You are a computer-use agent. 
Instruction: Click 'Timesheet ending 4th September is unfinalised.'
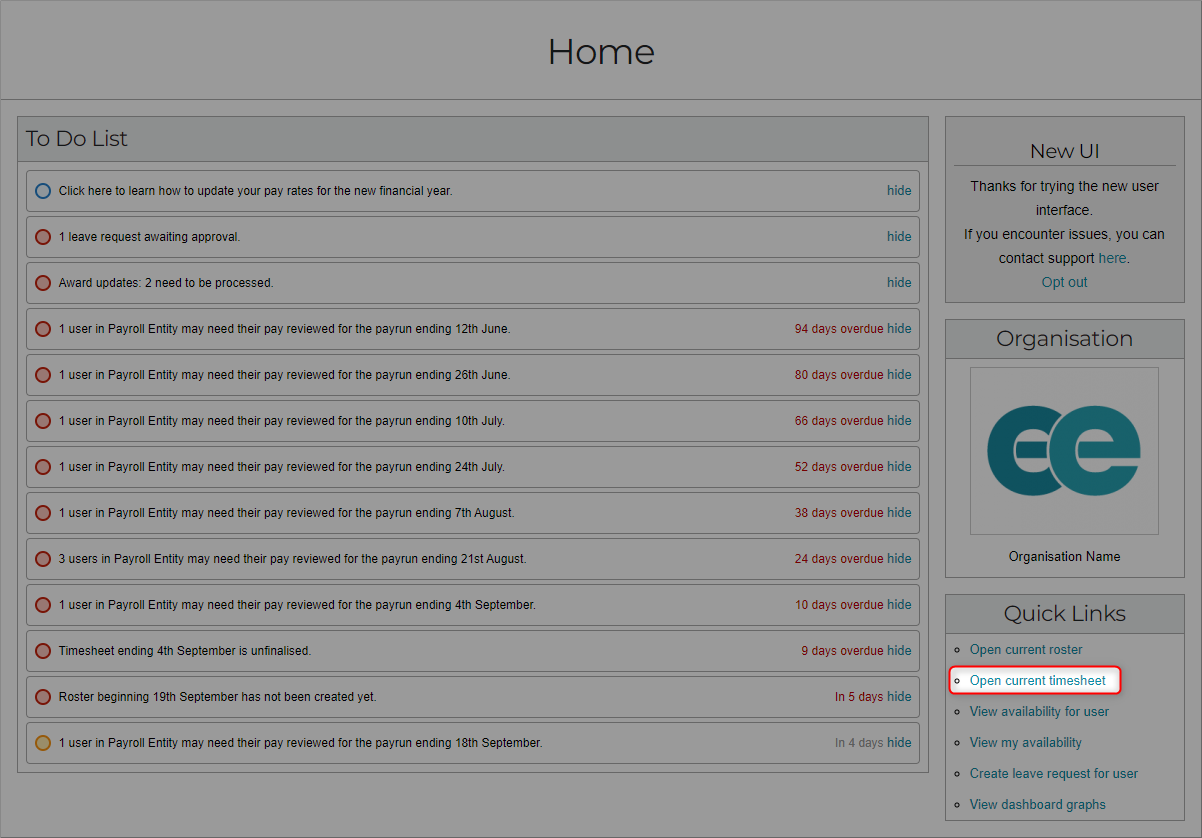185,650
